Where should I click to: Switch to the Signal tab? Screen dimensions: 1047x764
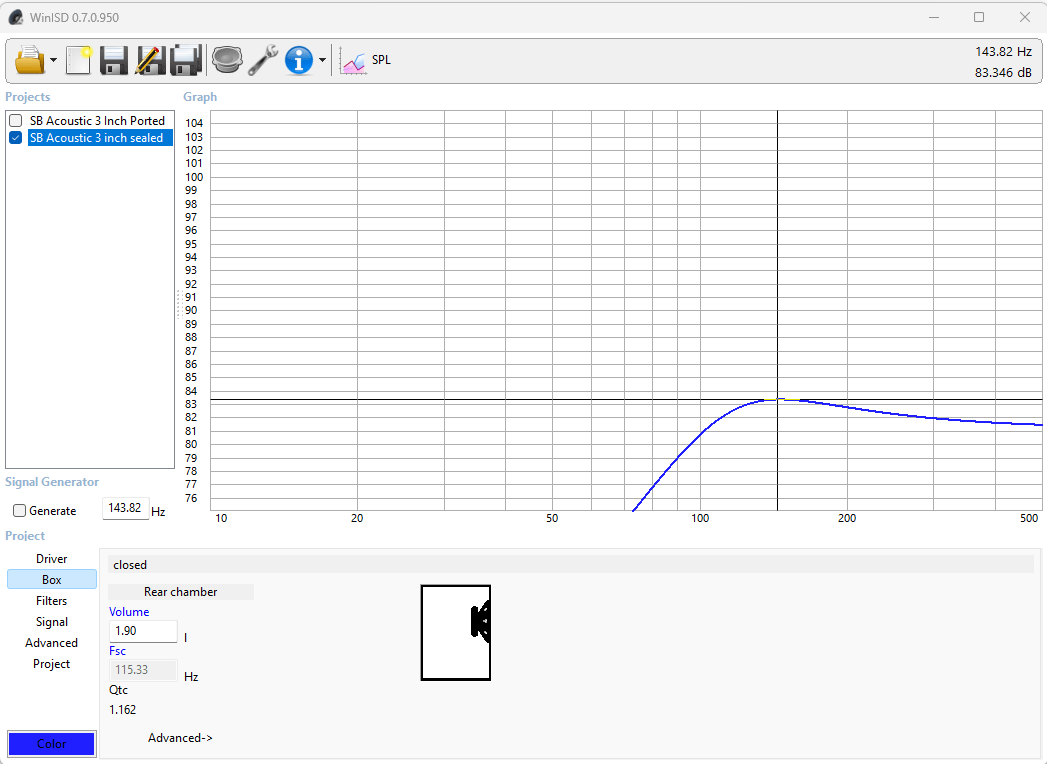(51, 622)
